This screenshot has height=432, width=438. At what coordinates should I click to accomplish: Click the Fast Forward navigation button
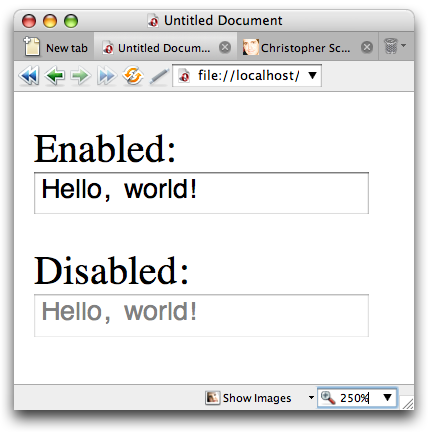pos(107,76)
